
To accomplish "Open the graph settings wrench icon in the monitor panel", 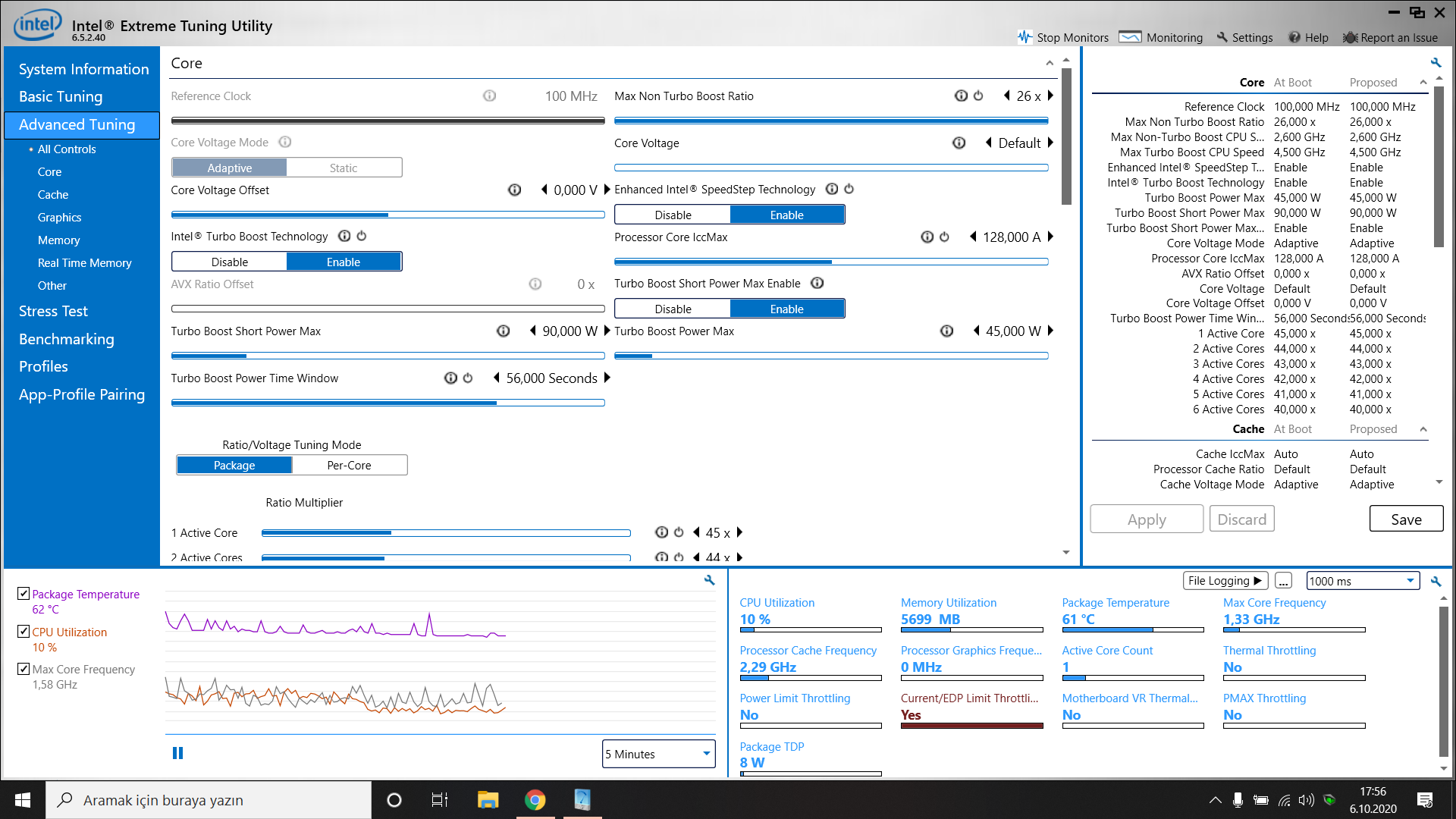I will click(710, 580).
